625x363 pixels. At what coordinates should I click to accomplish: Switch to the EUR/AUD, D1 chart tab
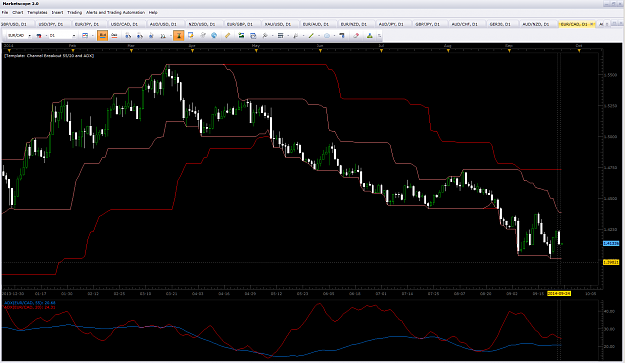click(316, 24)
